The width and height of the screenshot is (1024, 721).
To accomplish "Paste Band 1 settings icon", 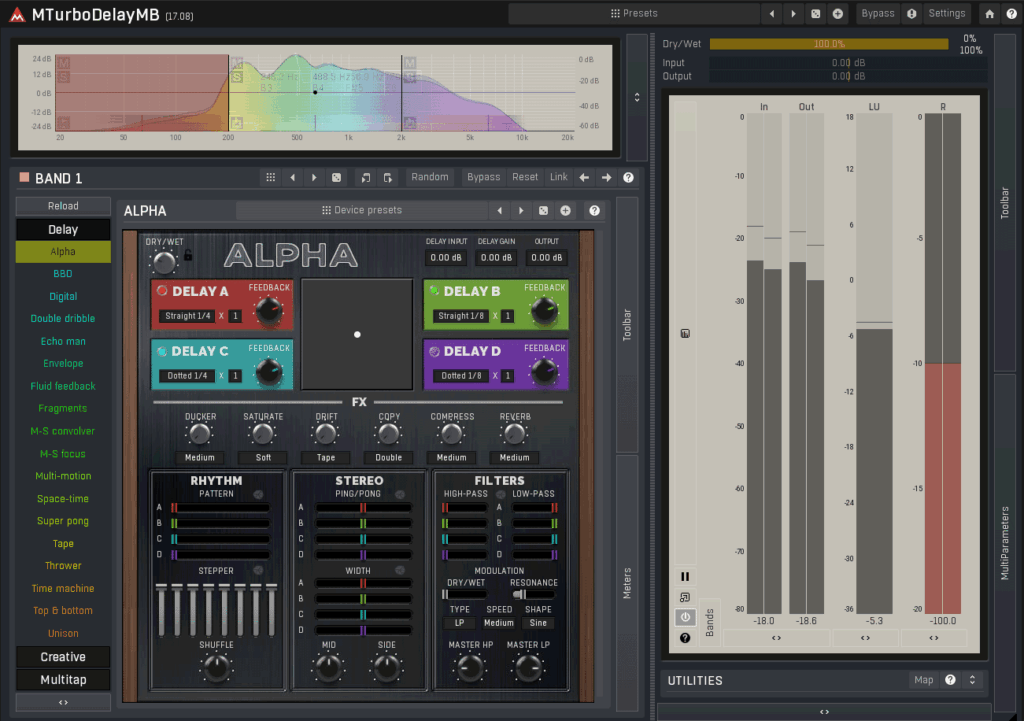I will 388,177.
